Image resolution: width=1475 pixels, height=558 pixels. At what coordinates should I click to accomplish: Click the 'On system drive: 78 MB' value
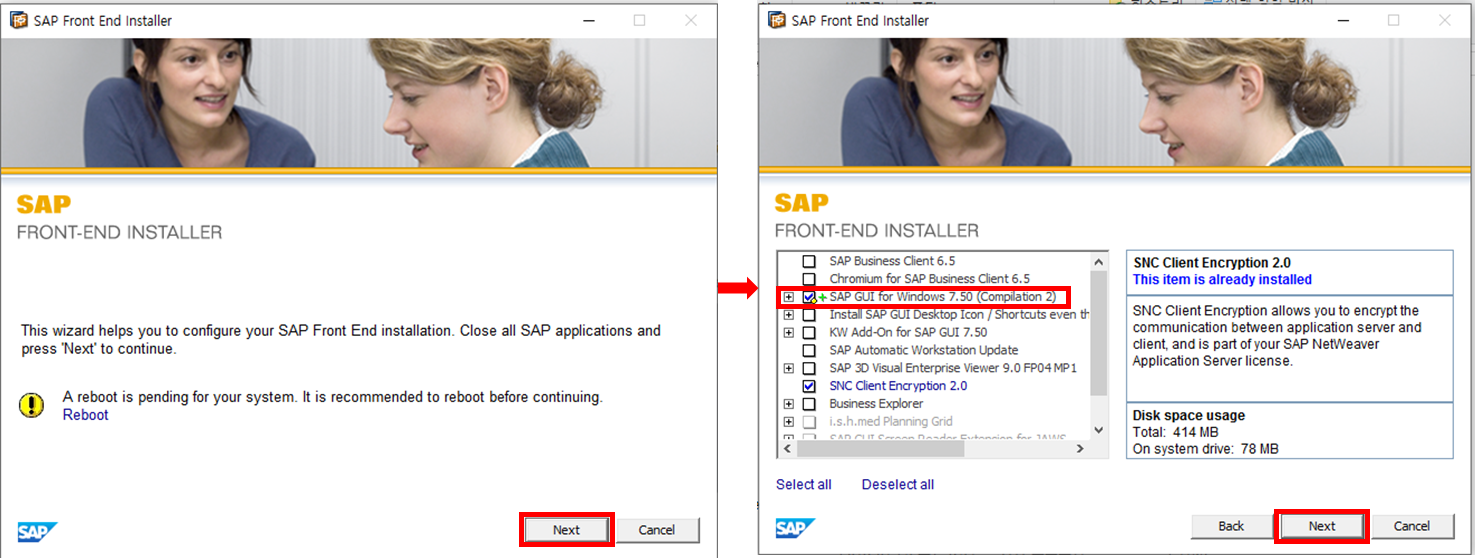tap(1205, 449)
